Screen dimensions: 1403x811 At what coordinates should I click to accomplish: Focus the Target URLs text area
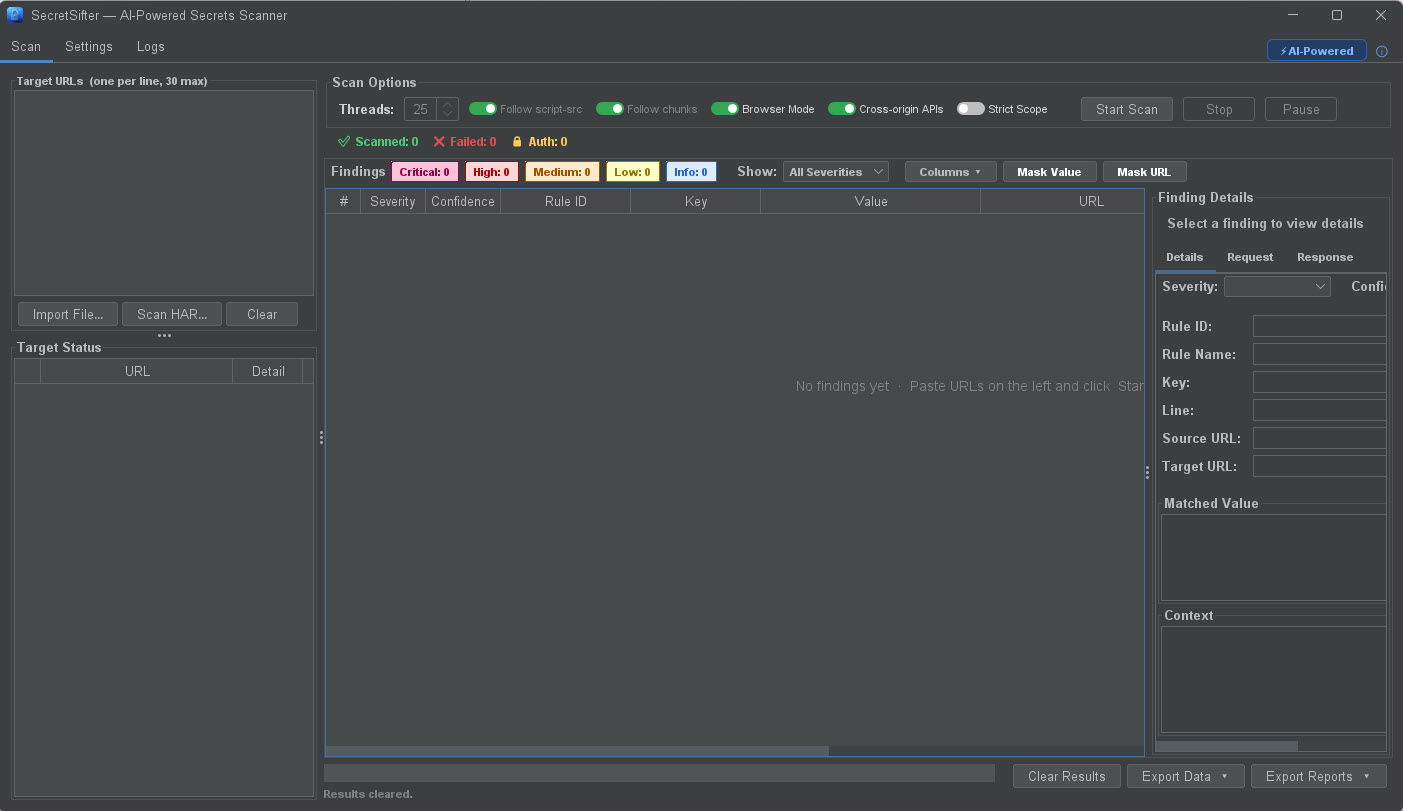click(x=164, y=193)
